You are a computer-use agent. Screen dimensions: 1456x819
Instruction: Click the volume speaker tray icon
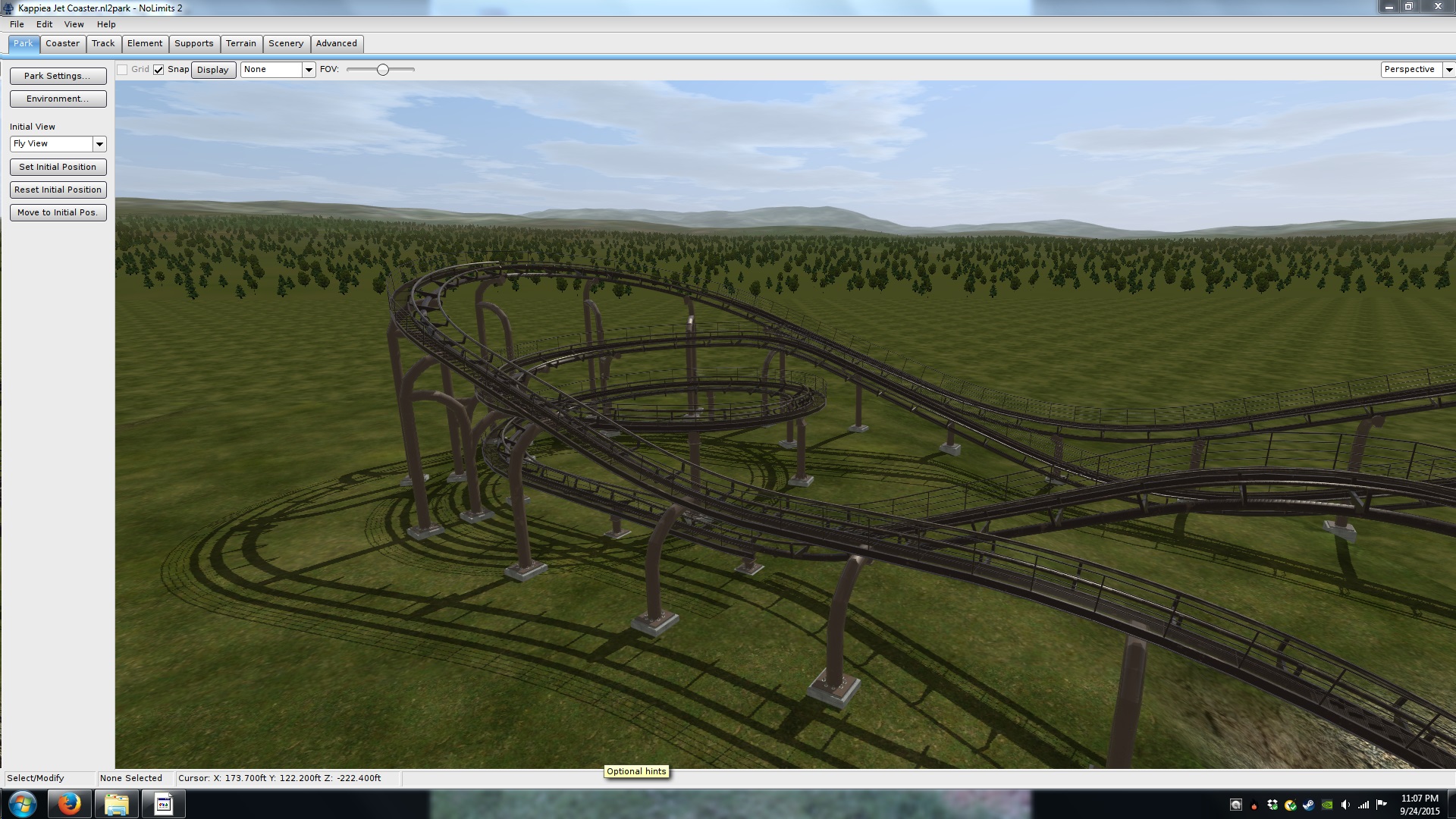click(1345, 805)
